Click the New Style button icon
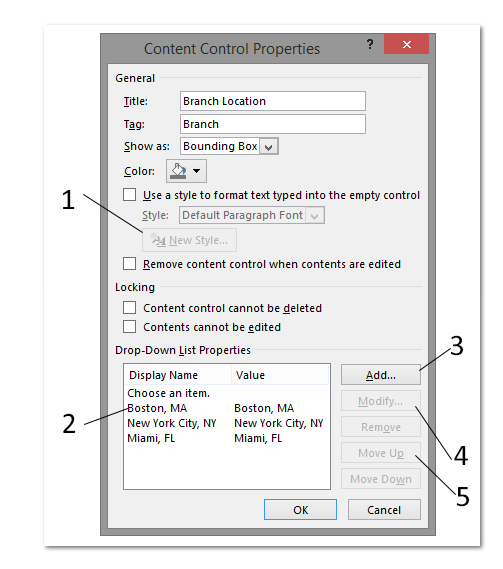The image size is (503, 569). click(x=158, y=240)
